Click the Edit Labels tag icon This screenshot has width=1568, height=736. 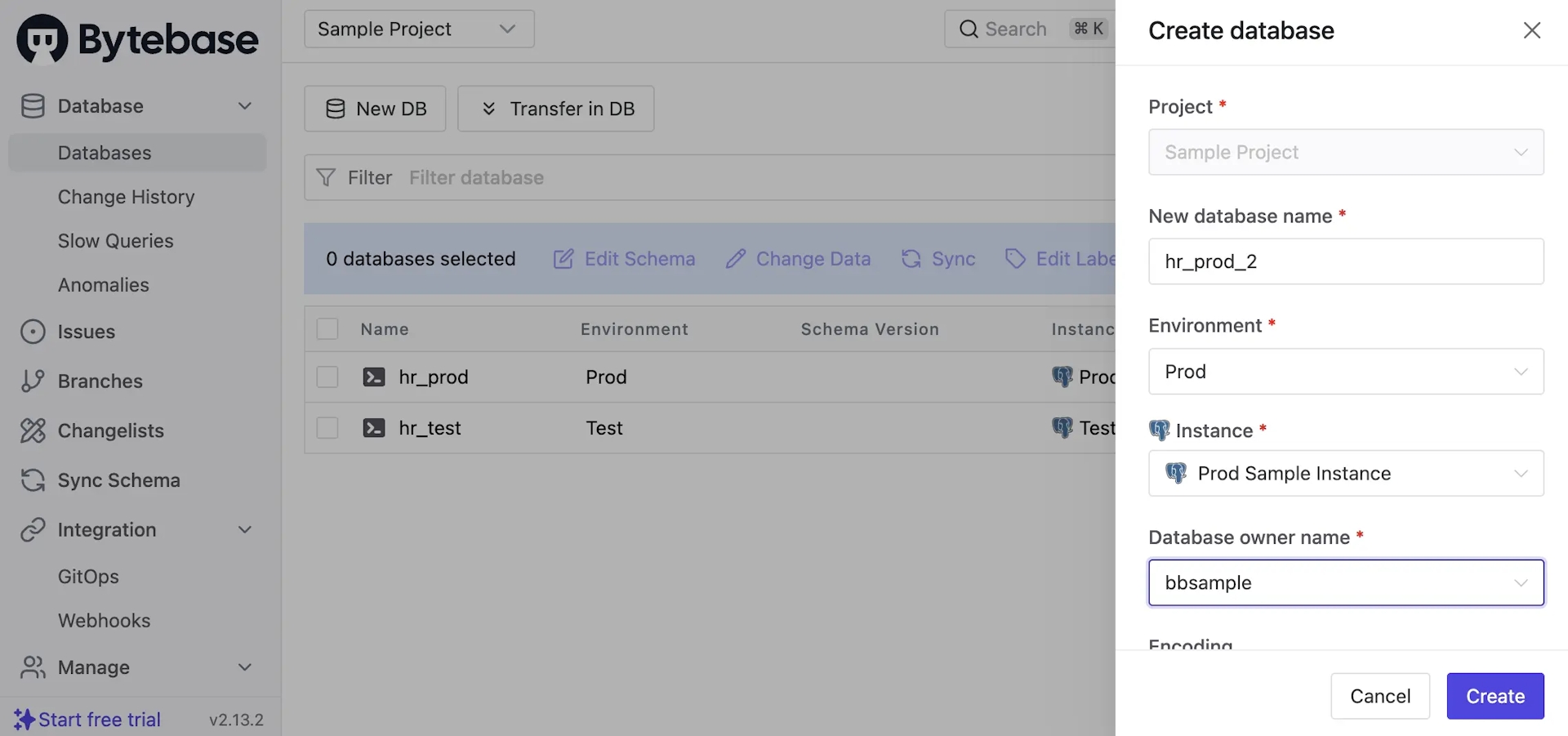click(1015, 259)
